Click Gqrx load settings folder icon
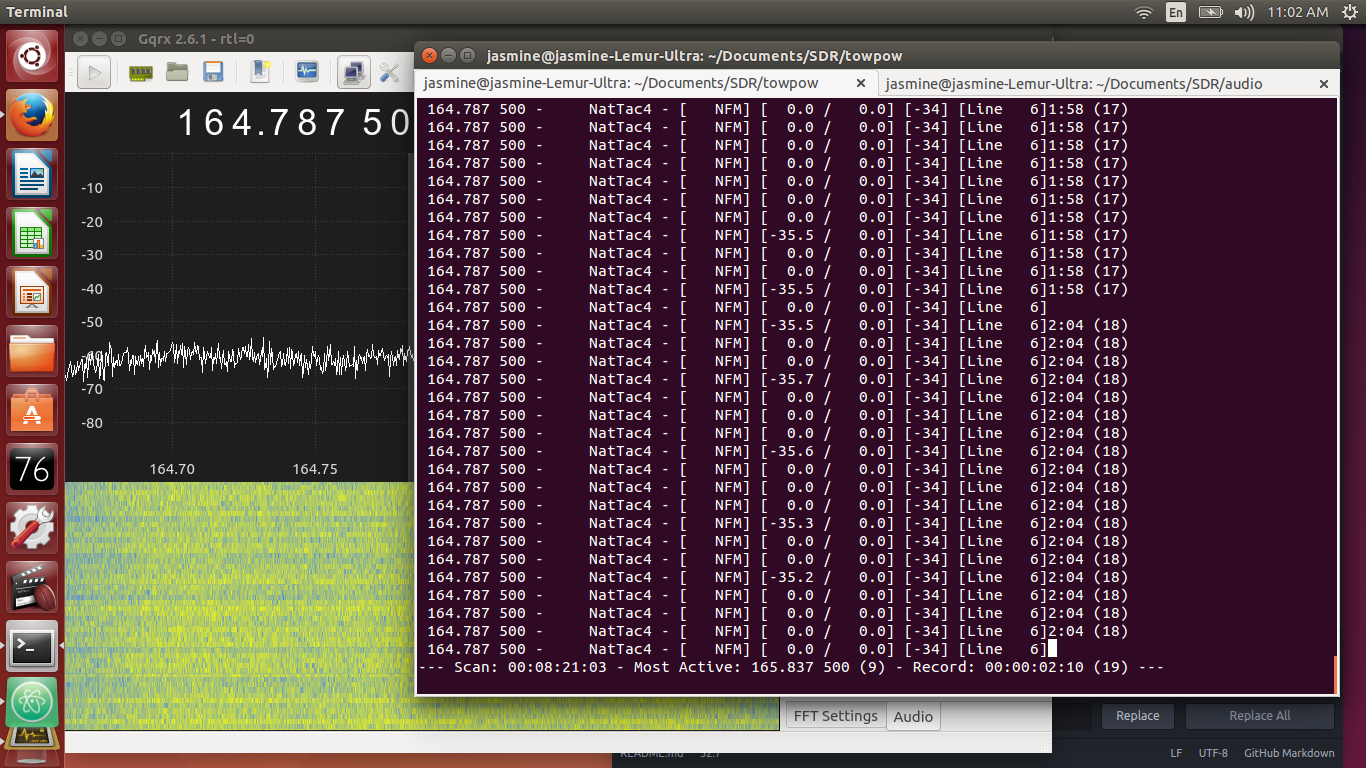This screenshot has width=1366, height=768. (177, 72)
